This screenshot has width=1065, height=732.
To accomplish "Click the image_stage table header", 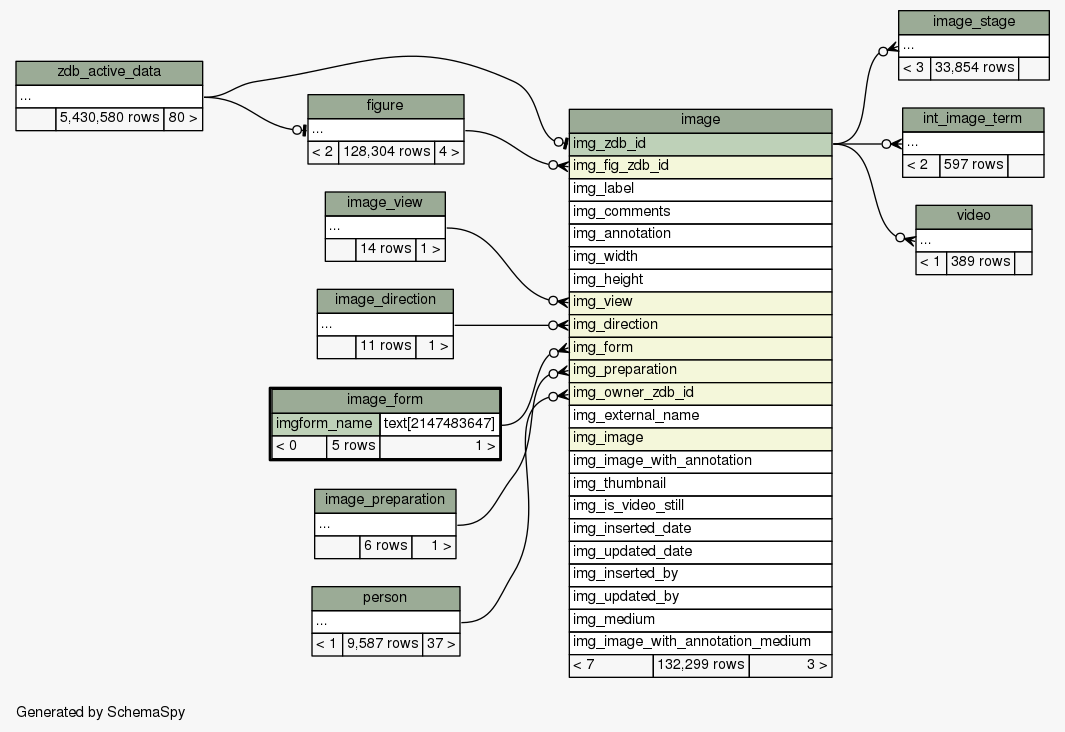I will coord(973,22).
